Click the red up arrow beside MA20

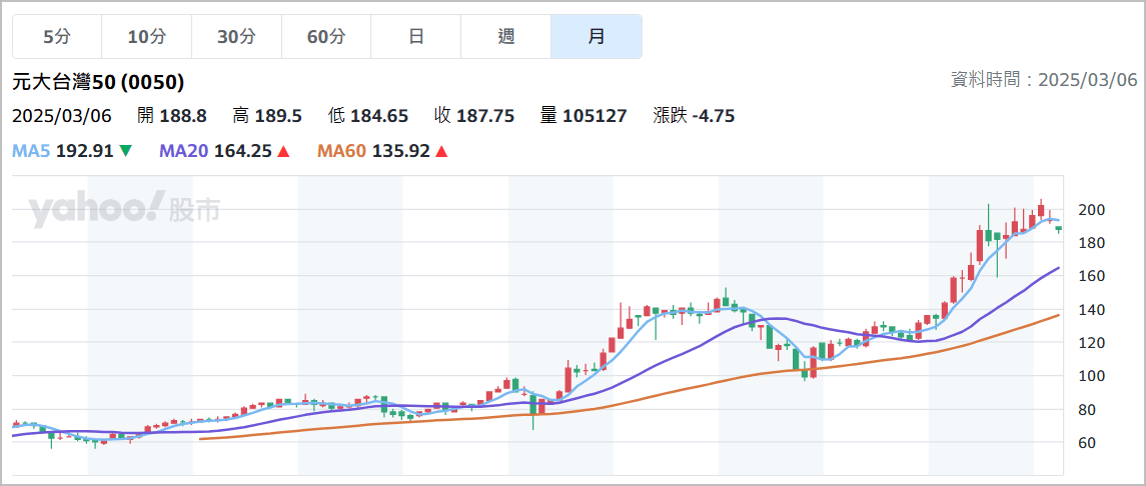click(284, 151)
